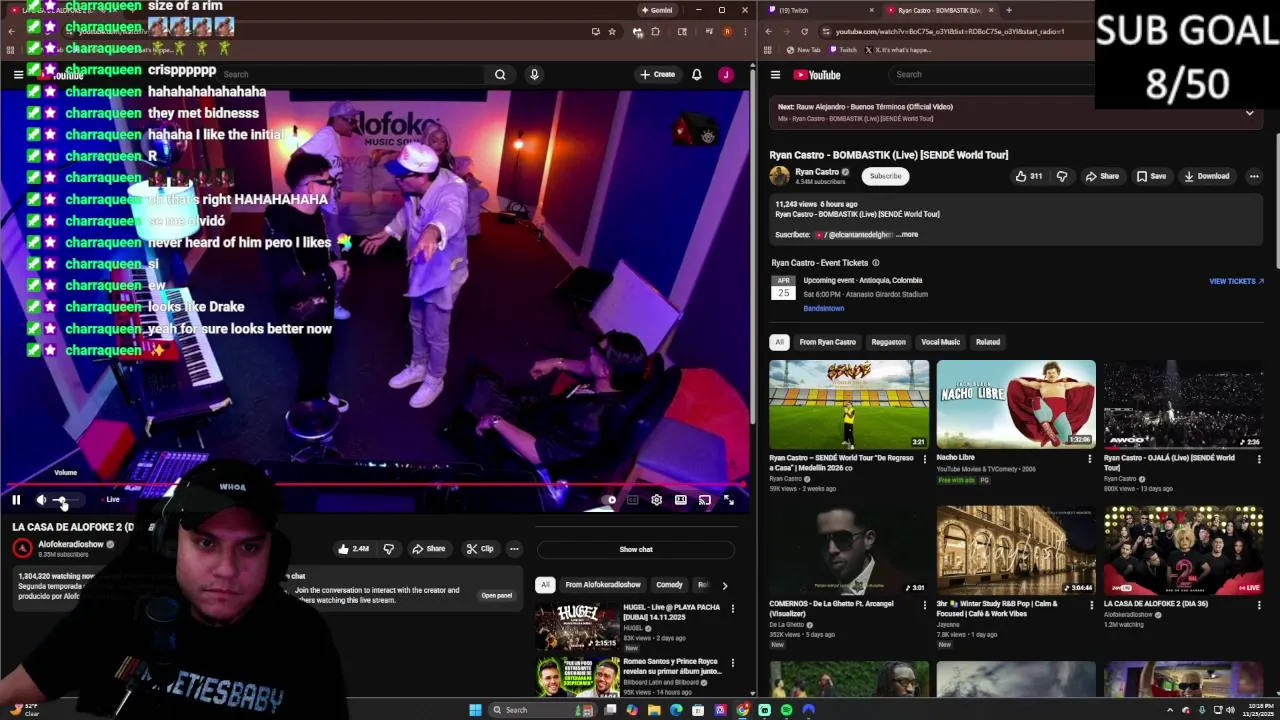Screen dimensions: 1280x720
Task: Adjust the volume slider handle
Action: point(63,500)
